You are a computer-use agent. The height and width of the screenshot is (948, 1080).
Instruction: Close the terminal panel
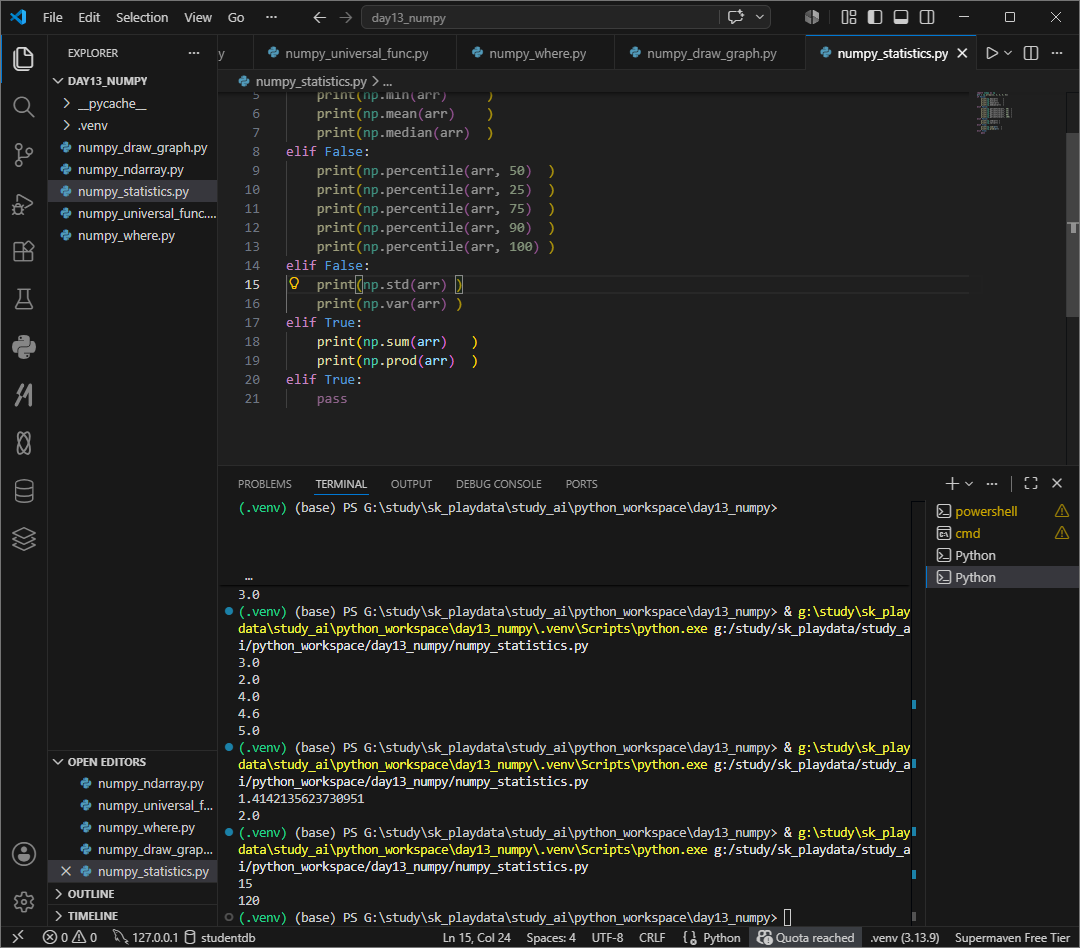[x=1057, y=484]
